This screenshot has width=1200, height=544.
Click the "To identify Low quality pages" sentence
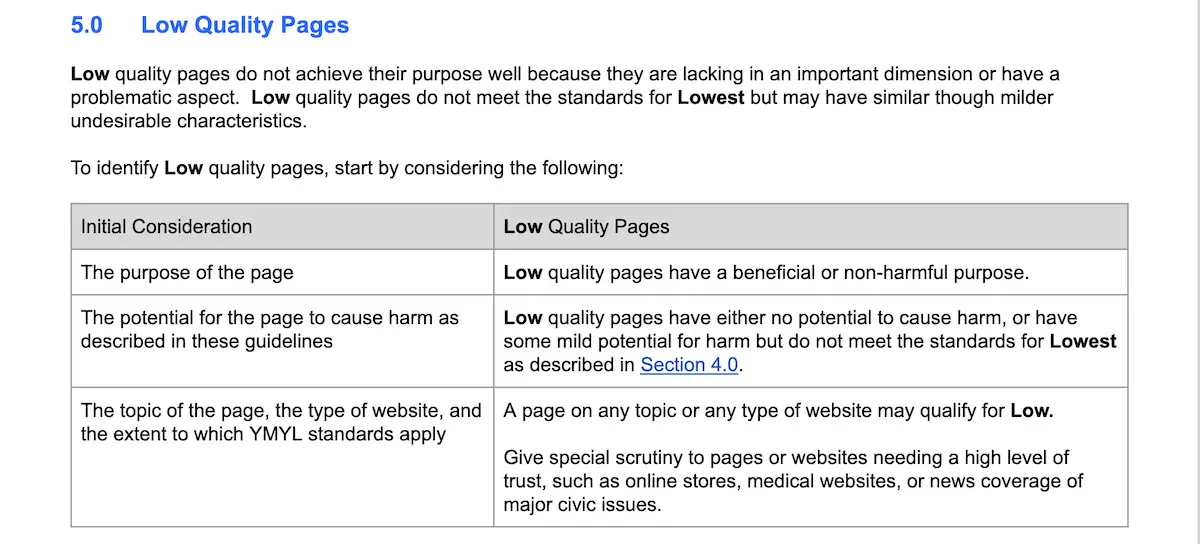(x=346, y=168)
